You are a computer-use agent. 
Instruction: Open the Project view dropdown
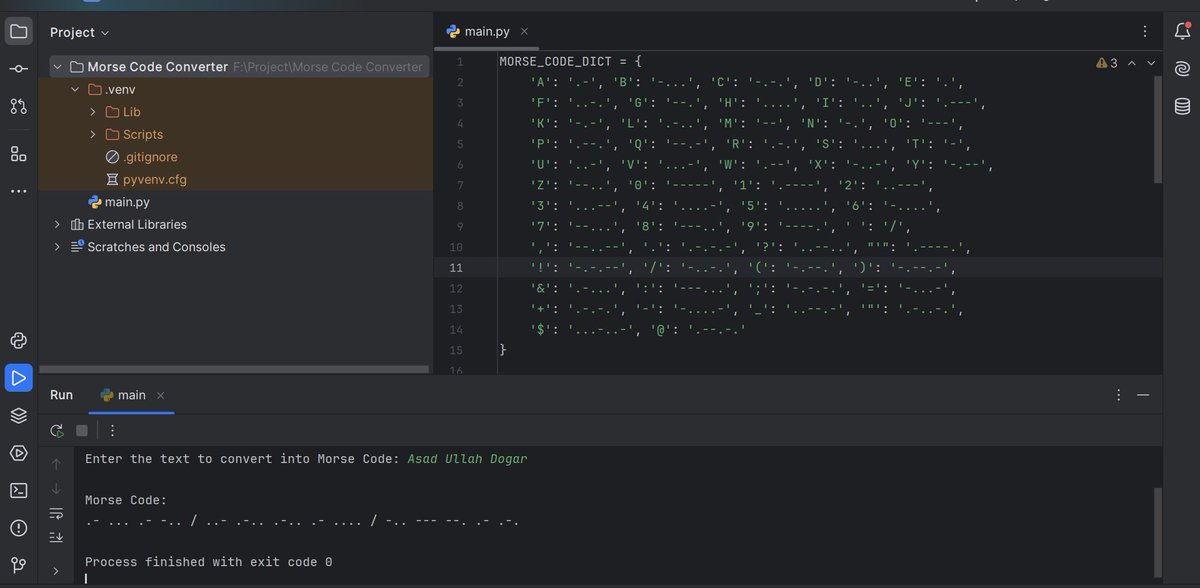tap(80, 32)
